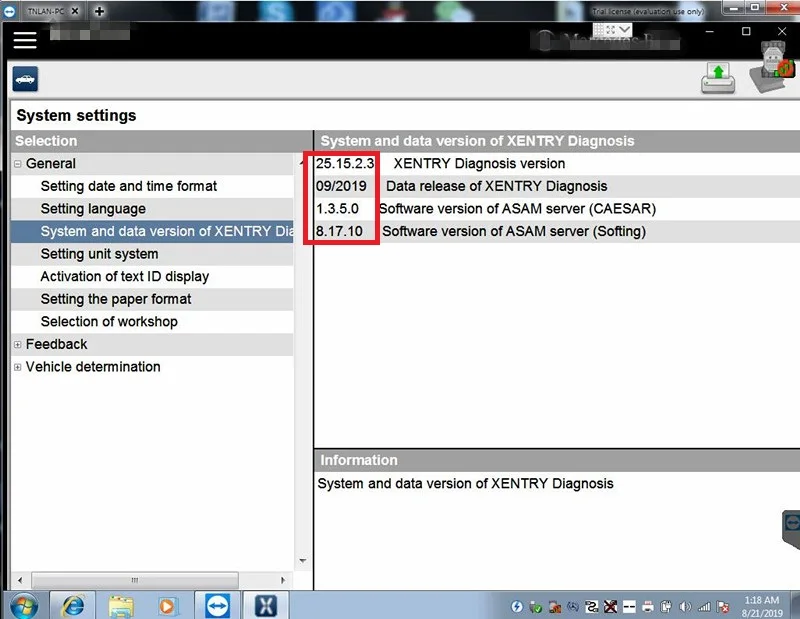Expand the Feedback tree node

(18, 344)
